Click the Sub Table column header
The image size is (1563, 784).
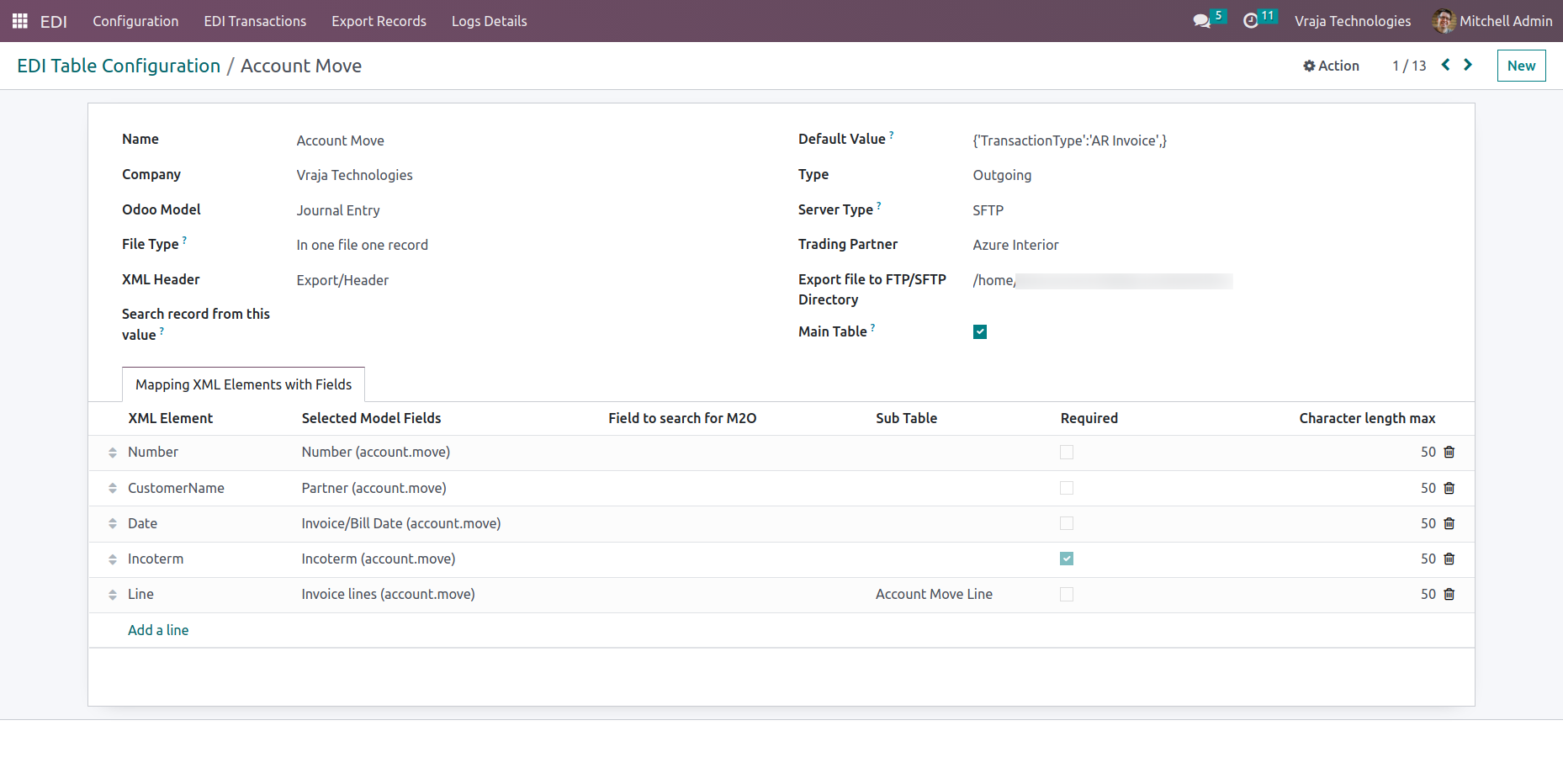pos(906,418)
